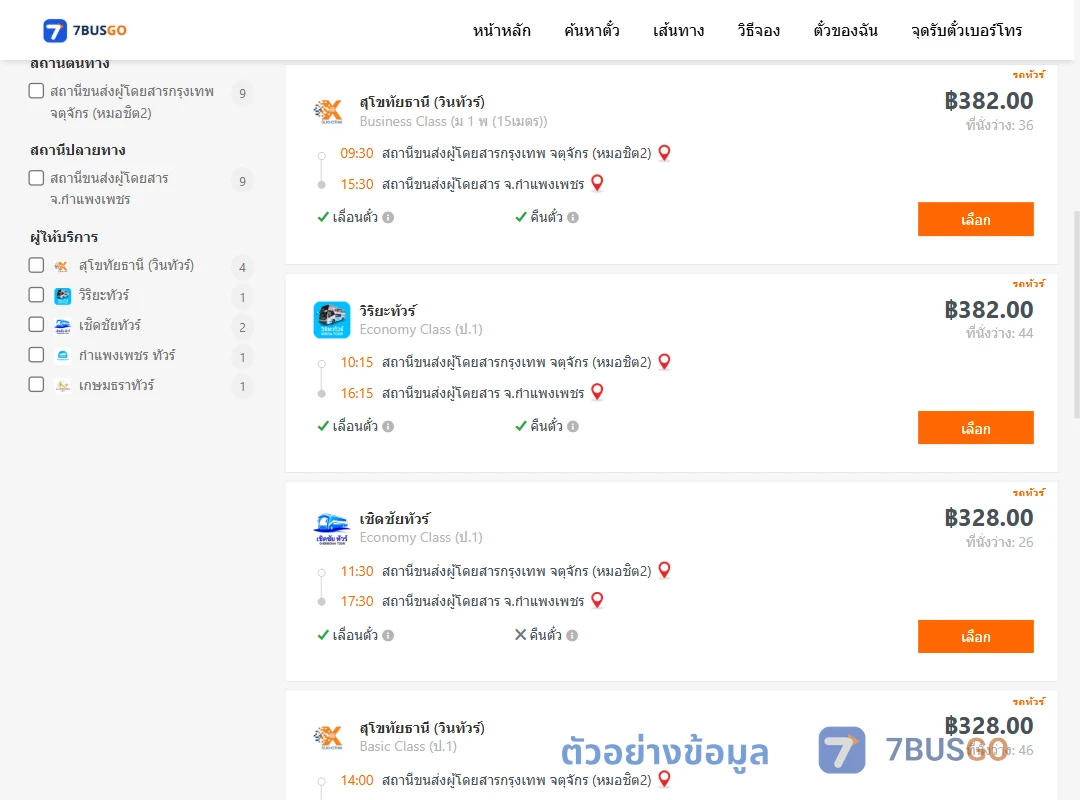Click the กำแพงเพชร ทัวร์ operator logo in the filters
This screenshot has width=1080, height=800.
(x=63, y=356)
